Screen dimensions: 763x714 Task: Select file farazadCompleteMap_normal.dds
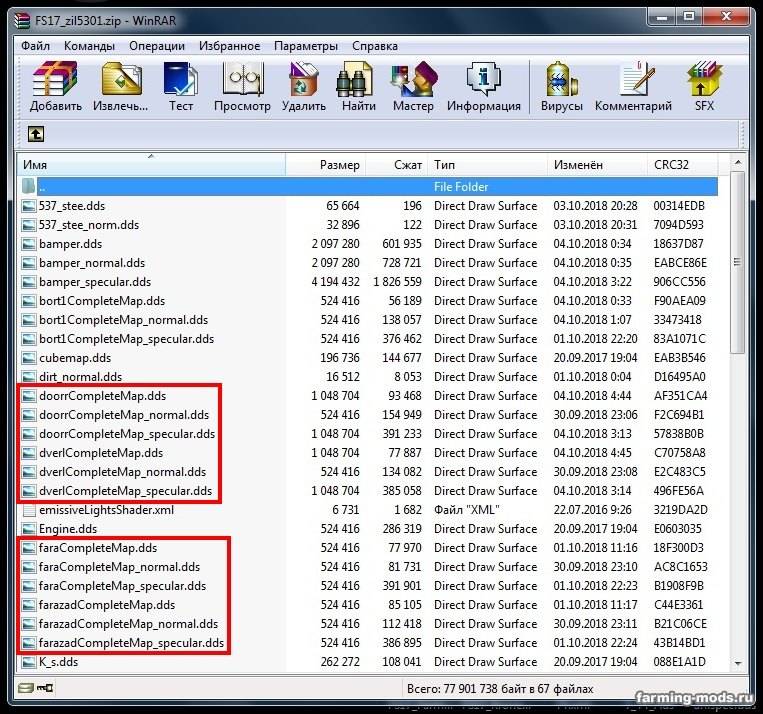tap(128, 624)
